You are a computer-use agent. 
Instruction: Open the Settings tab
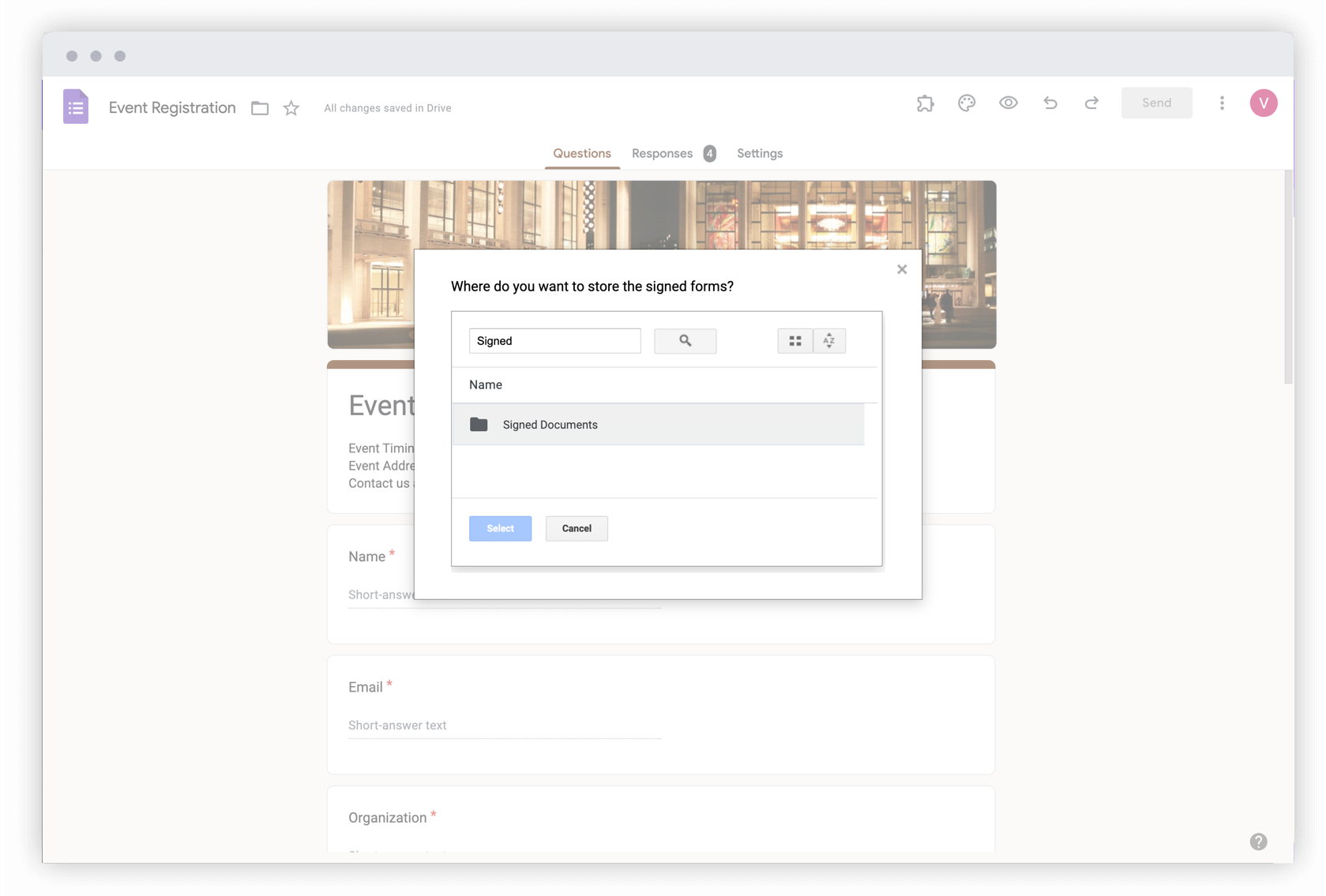[x=759, y=153]
